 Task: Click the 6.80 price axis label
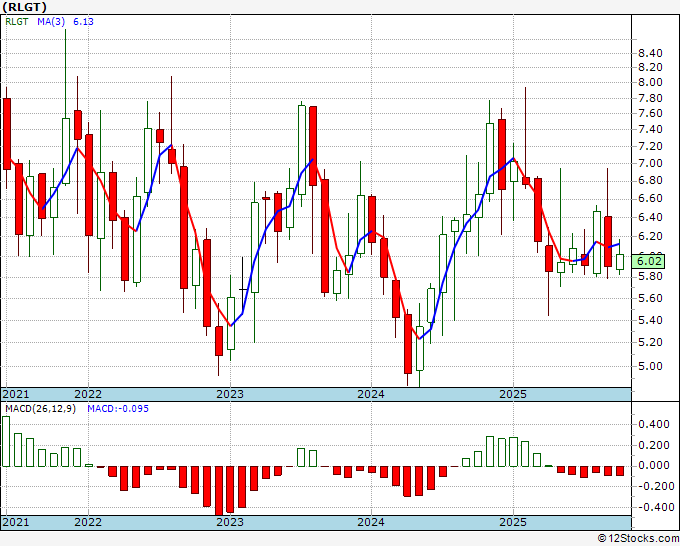tap(650, 181)
